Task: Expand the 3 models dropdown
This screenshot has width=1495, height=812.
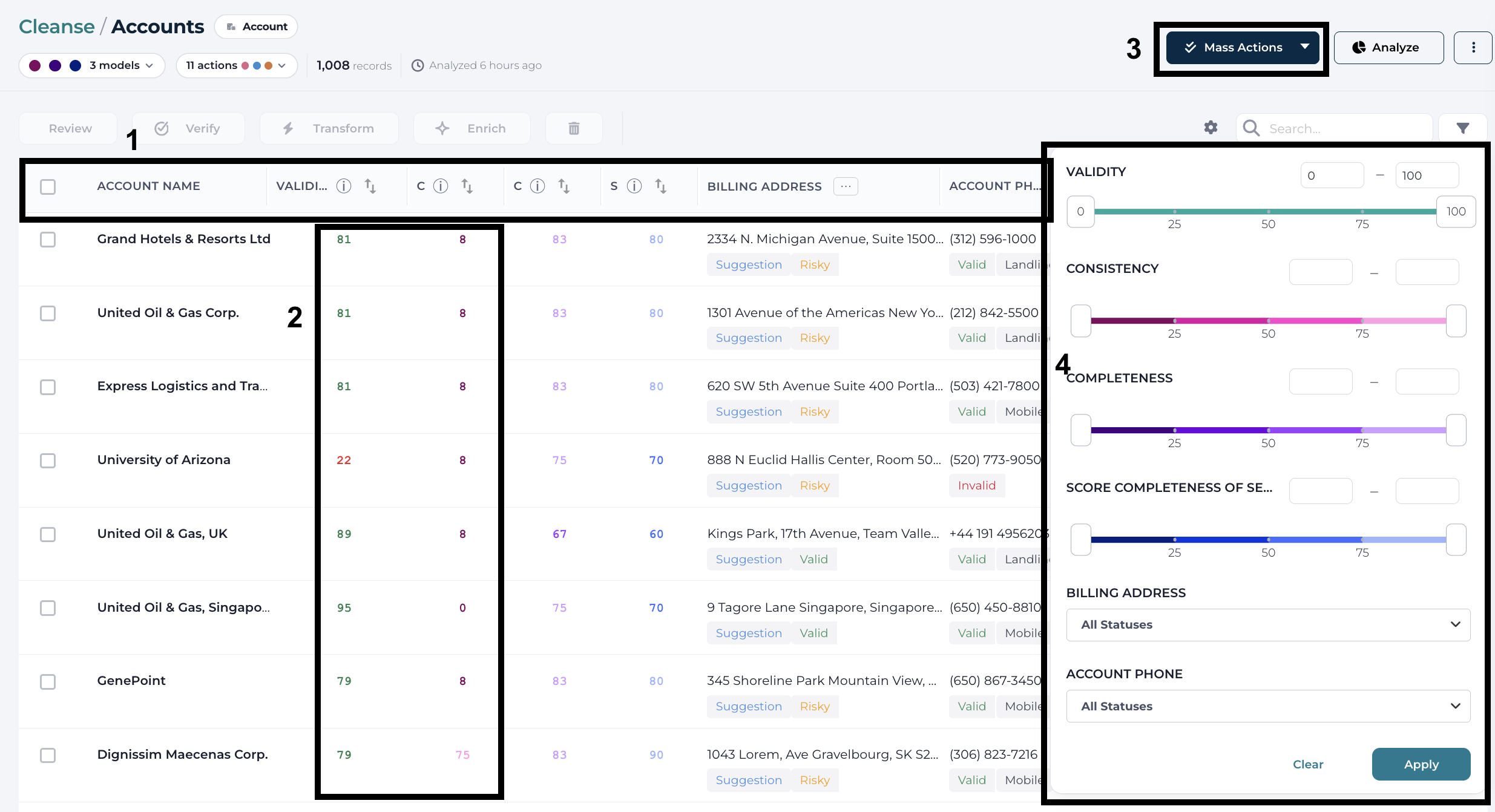Action: [92, 65]
